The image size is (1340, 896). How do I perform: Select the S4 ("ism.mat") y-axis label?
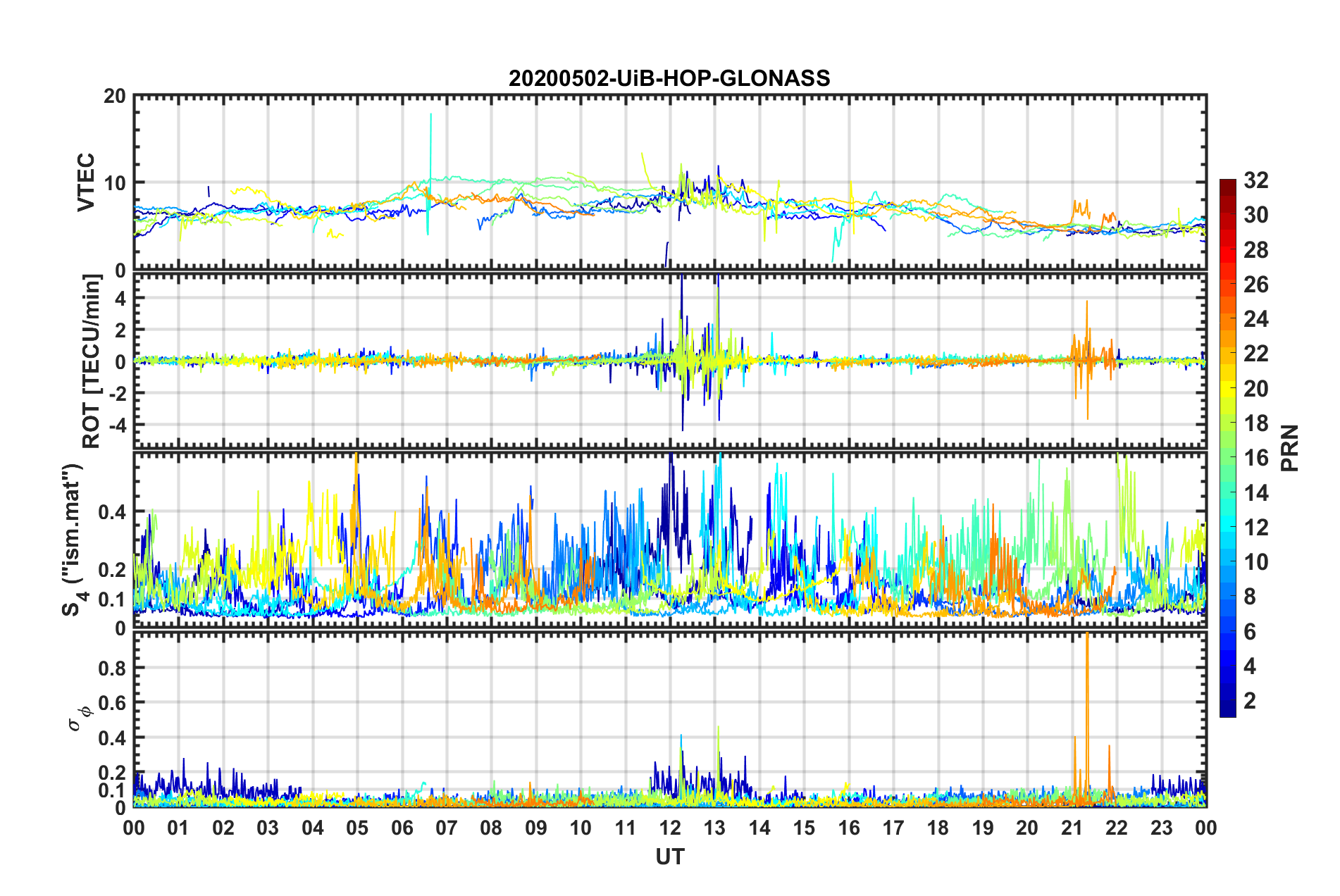click(x=73, y=540)
